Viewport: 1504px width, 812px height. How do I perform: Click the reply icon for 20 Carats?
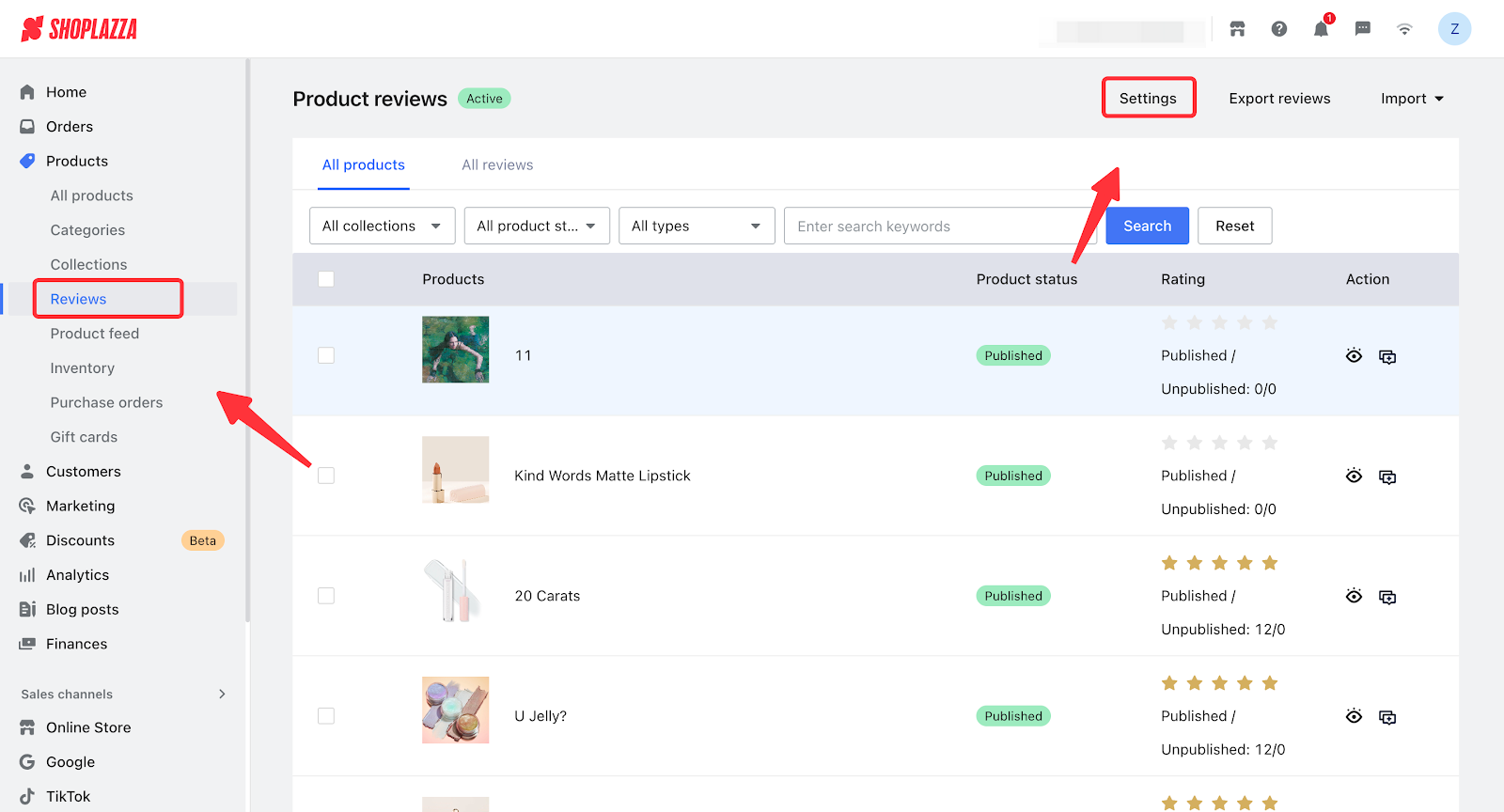pos(1386,597)
